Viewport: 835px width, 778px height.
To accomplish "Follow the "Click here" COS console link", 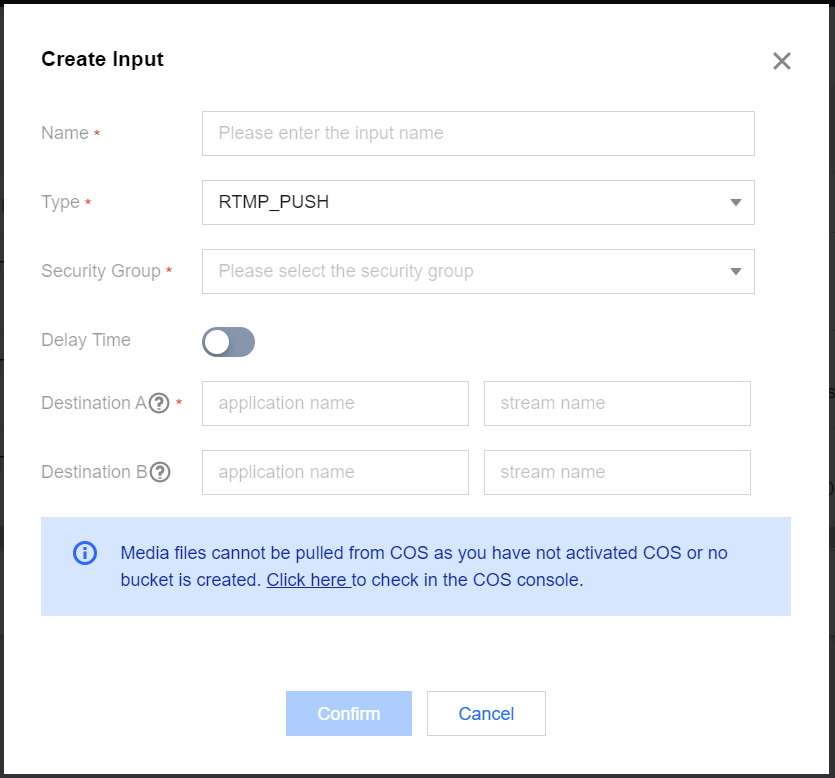I will (x=307, y=579).
